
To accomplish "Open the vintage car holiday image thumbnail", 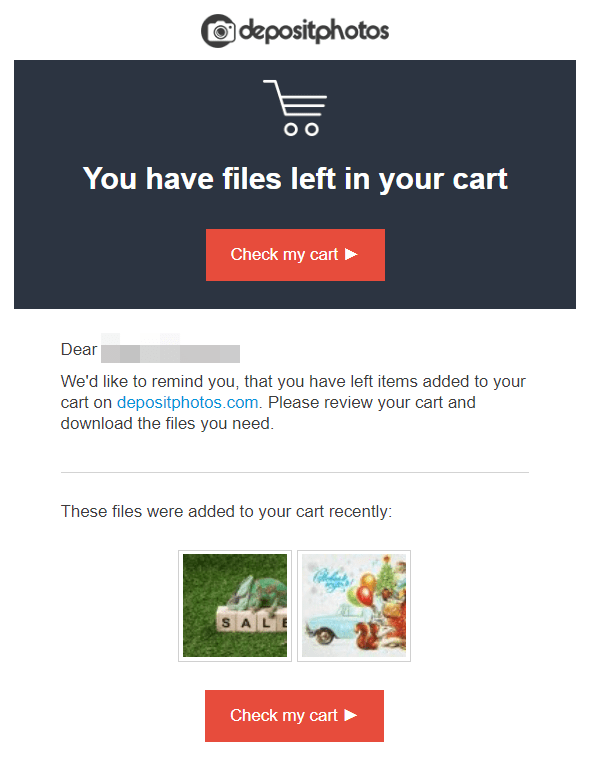I will [354, 605].
